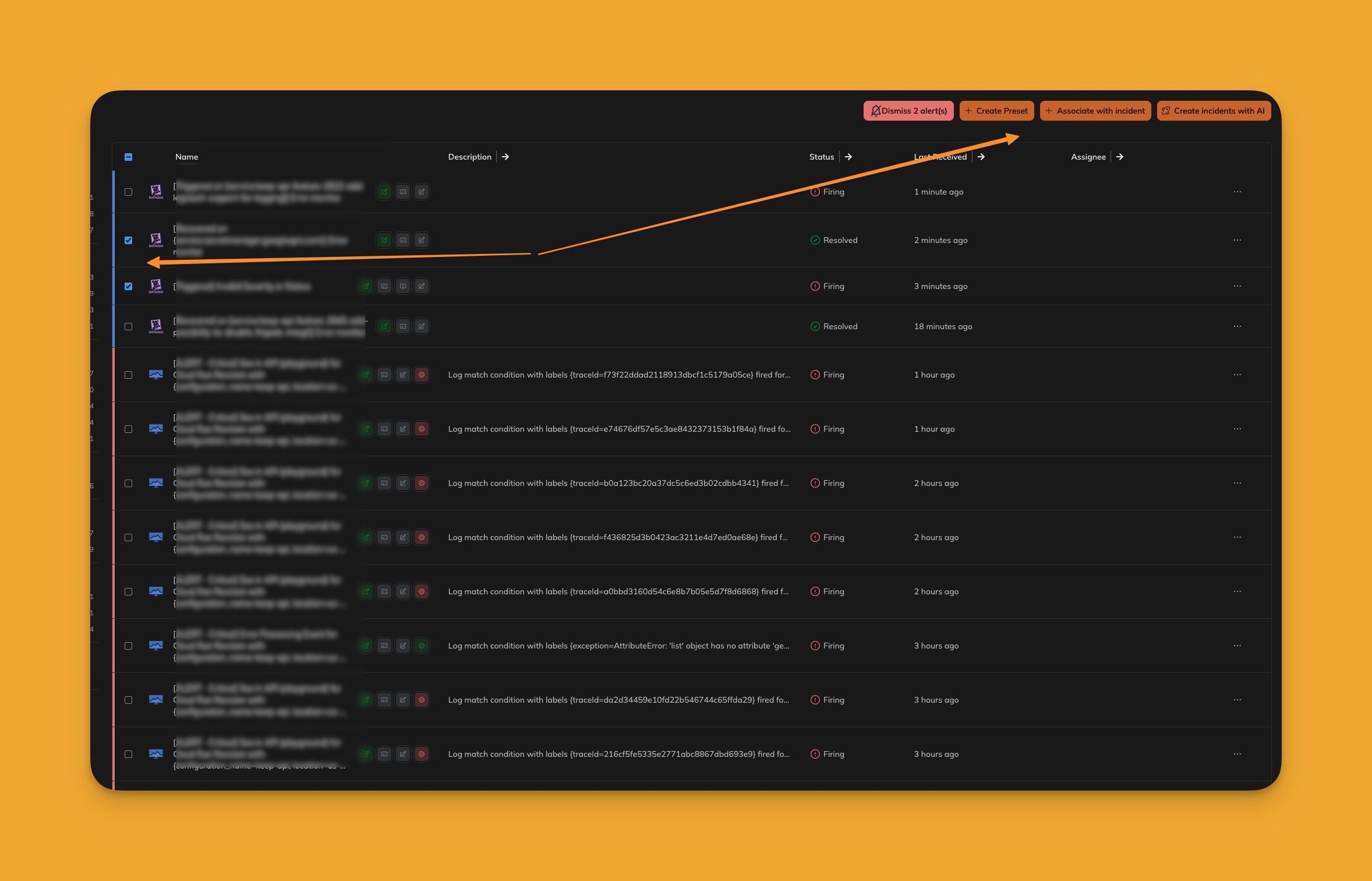
Task: Check the traceId=f73f22 alert checkbox
Action: [129, 375]
